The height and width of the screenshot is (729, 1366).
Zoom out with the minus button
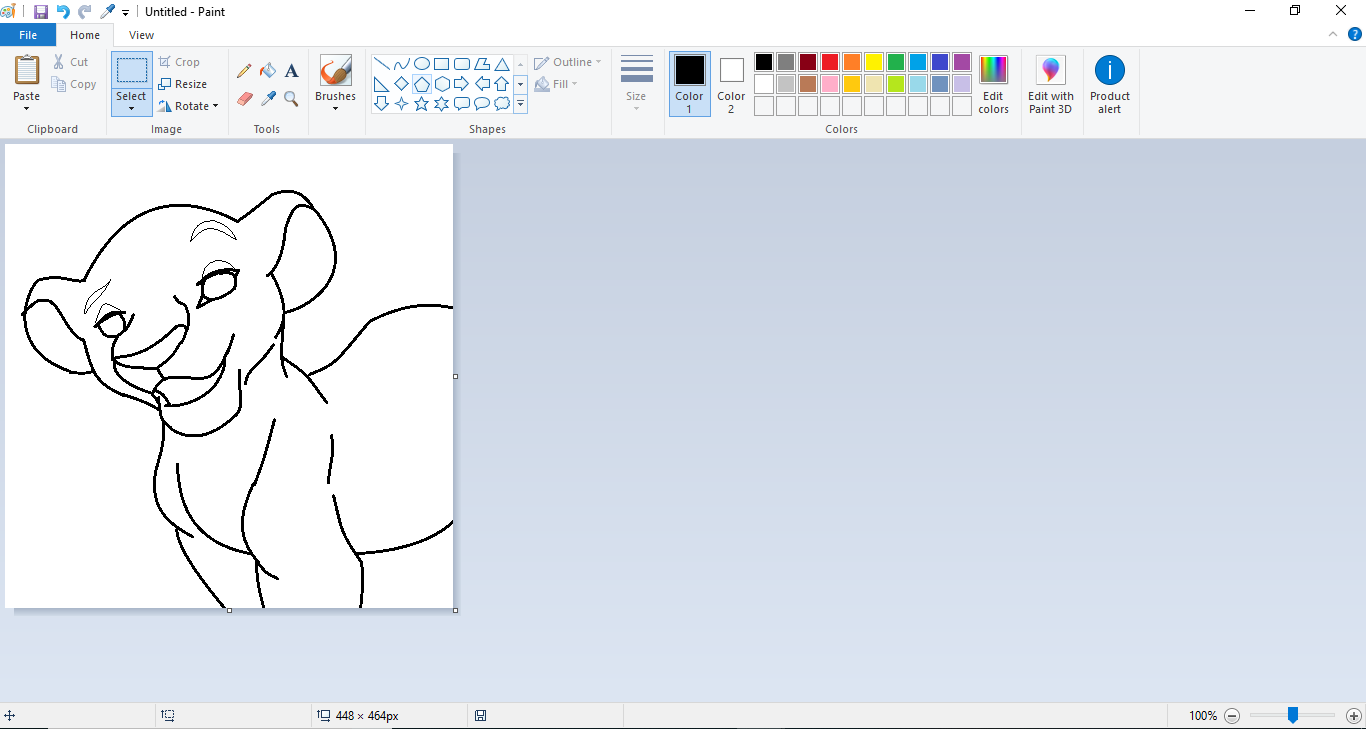1232,716
